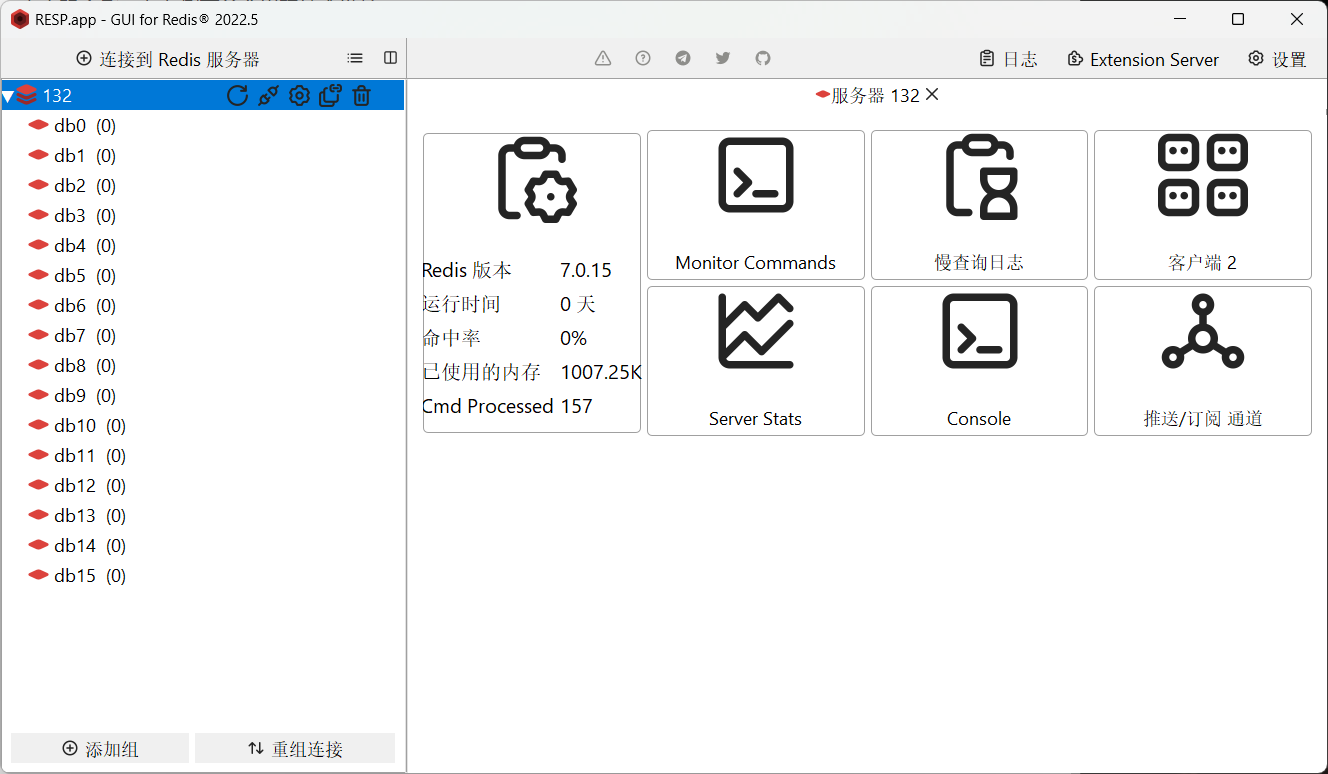The width and height of the screenshot is (1328, 774).
Task: Open the Telegram channel icon
Action: pos(683,58)
